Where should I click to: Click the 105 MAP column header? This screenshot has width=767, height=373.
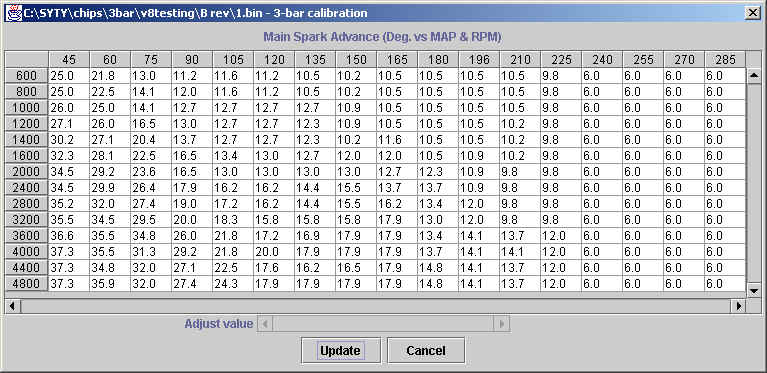pyautogui.click(x=233, y=59)
